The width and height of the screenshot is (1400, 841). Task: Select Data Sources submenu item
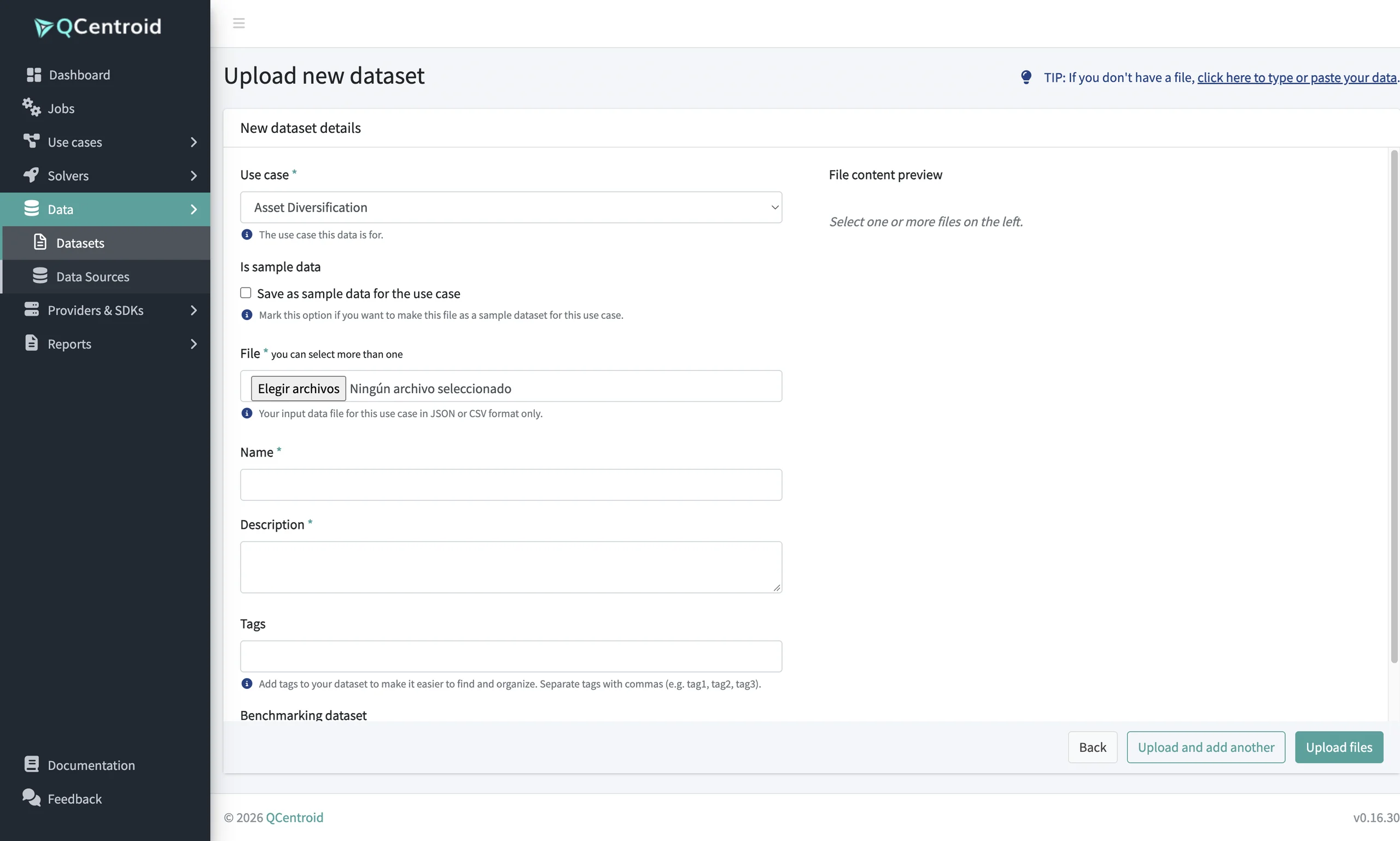point(107,277)
